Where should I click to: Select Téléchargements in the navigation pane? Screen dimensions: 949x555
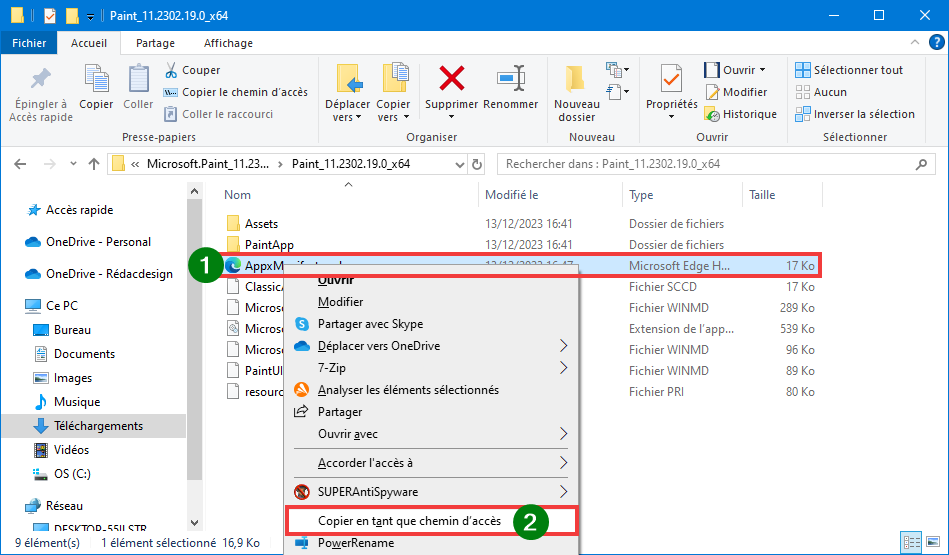(x=93, y=425)
